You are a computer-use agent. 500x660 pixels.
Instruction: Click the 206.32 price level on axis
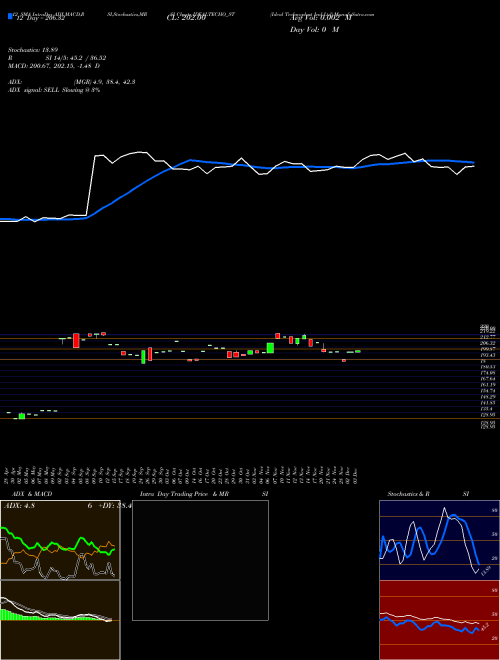488,343
